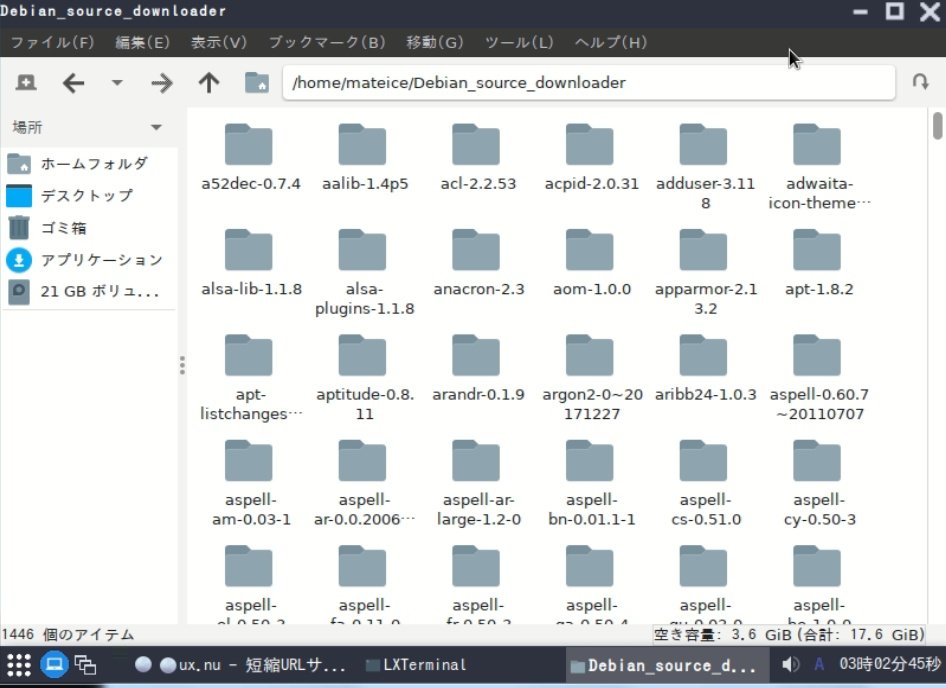Select the apparmor-2.13.2 folder
The width and height of the screenshot is (946, 688).
[x=705, y=272]
